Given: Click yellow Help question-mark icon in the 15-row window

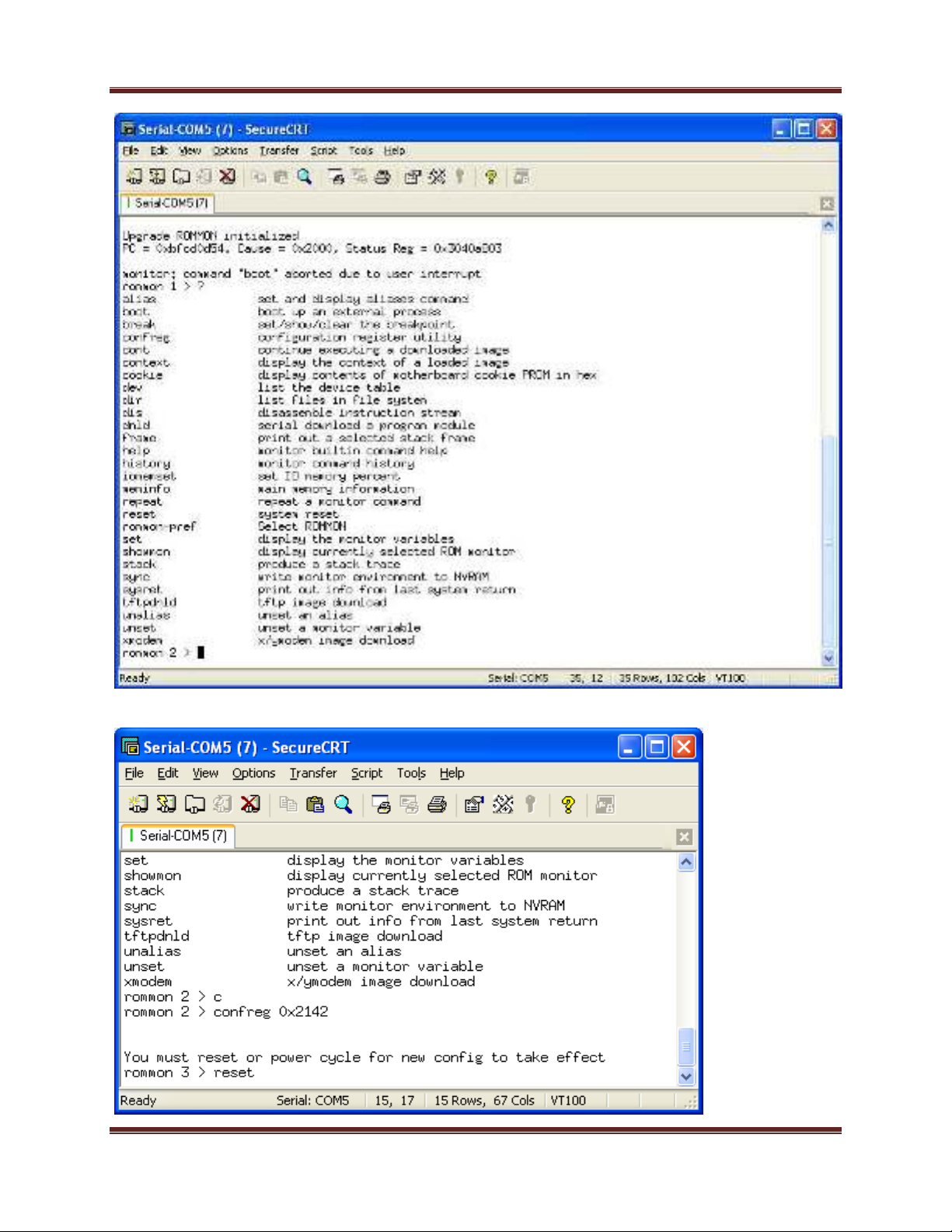Looking at the screenshot, I should (x=568, y=804).
